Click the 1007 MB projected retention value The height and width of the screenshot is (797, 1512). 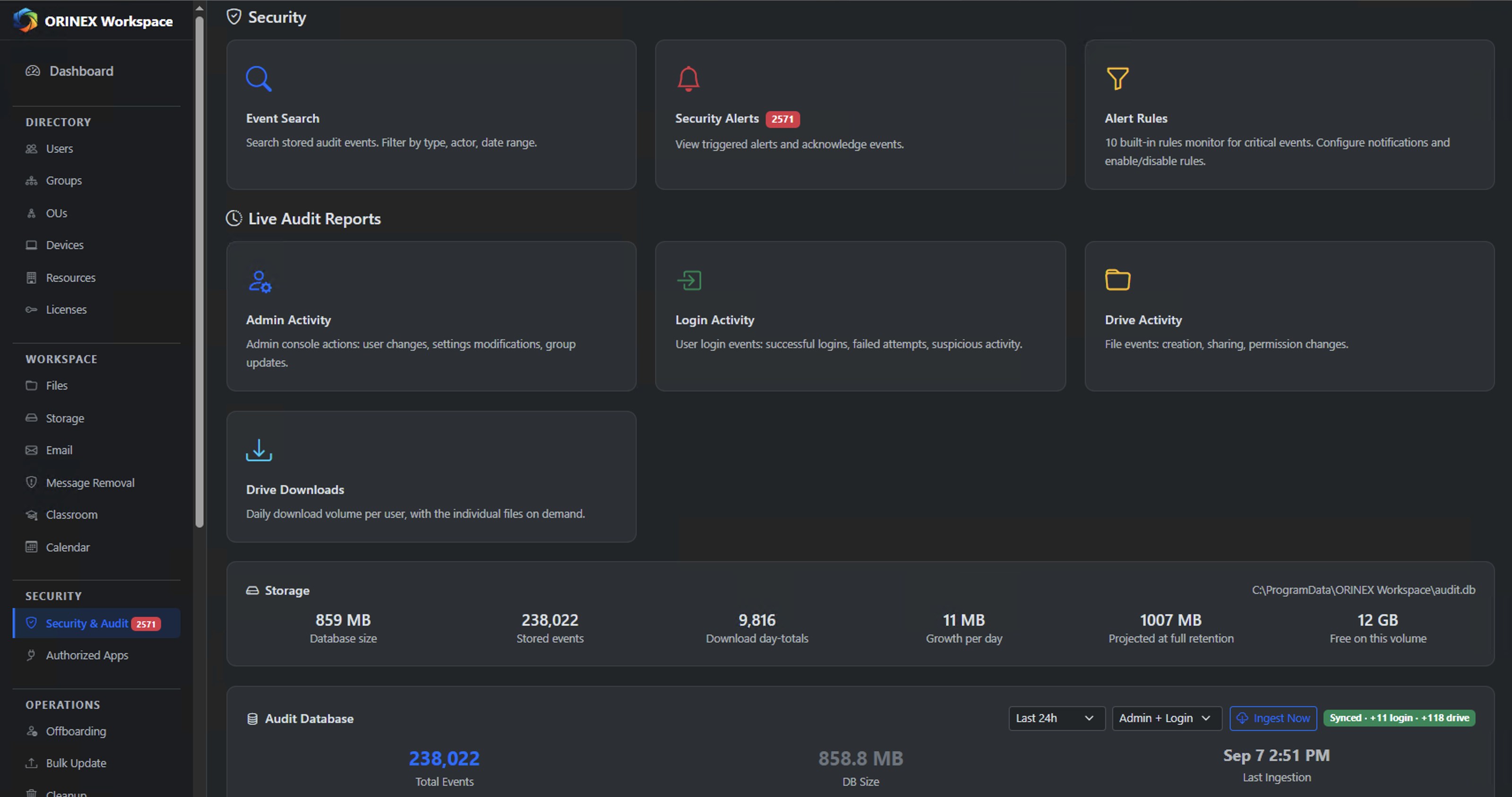tap(1170, 620)
